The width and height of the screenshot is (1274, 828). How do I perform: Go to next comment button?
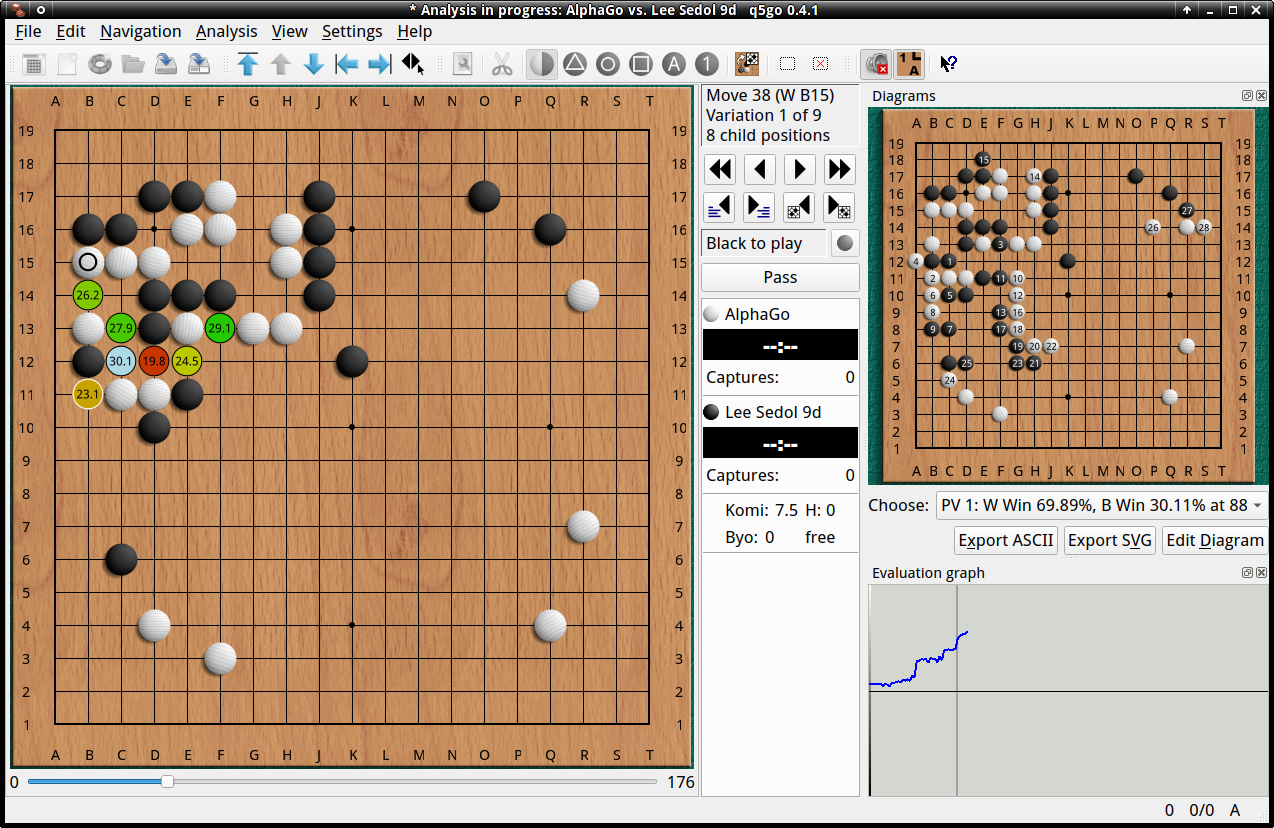click(x=760, y=207)
